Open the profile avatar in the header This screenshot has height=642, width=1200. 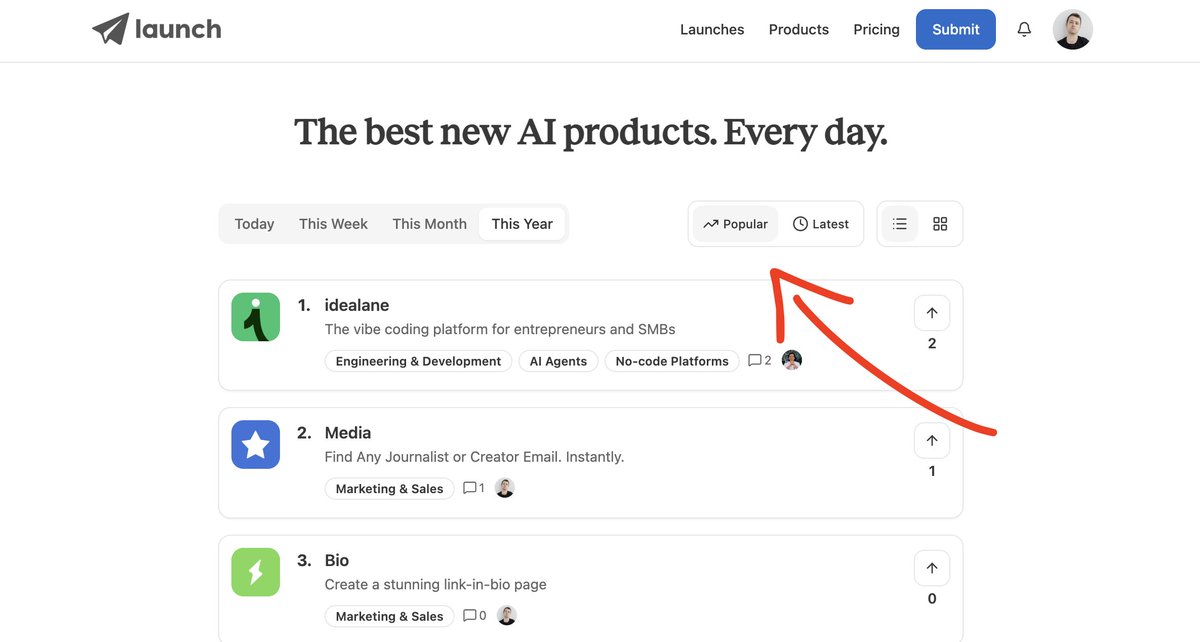click(1072, 29)
